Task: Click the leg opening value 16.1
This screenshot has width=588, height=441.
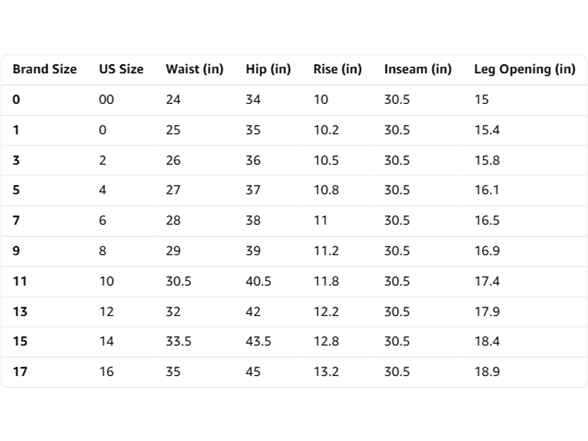Action: click(487, 190)
